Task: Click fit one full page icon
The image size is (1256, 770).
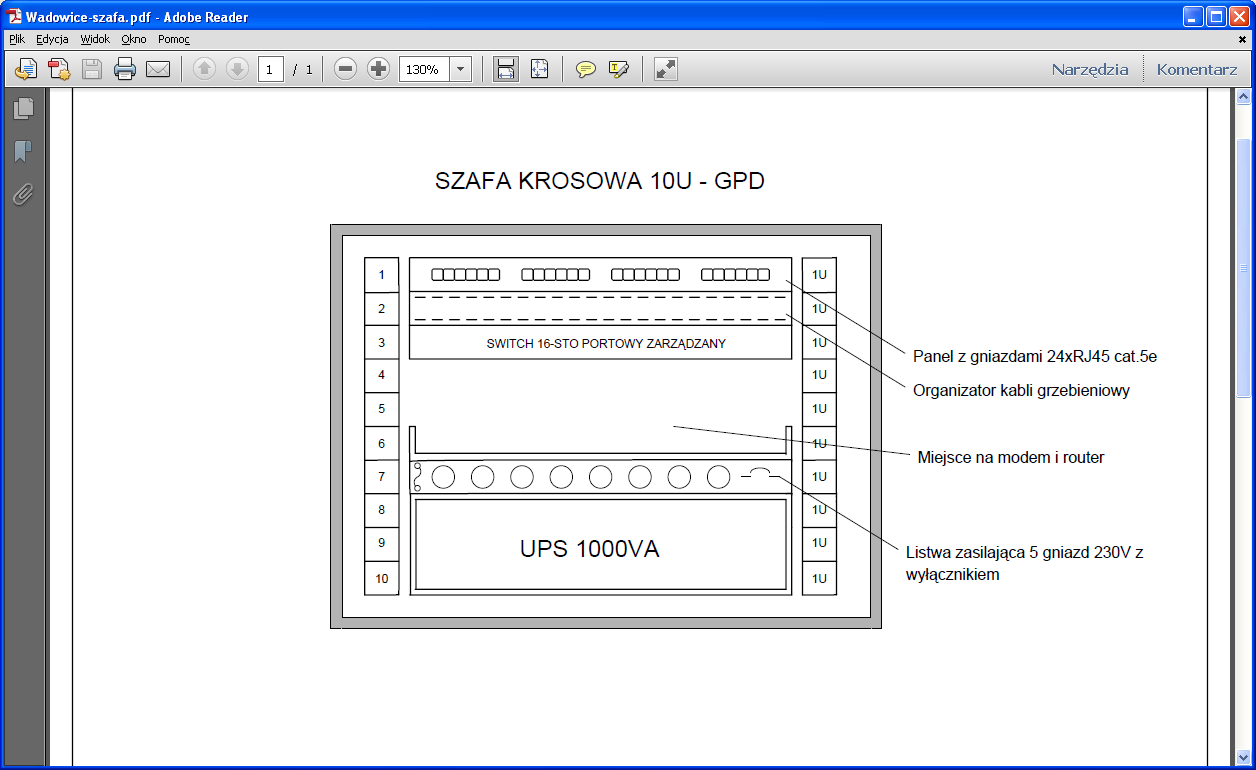Action: tap(539, 69)
